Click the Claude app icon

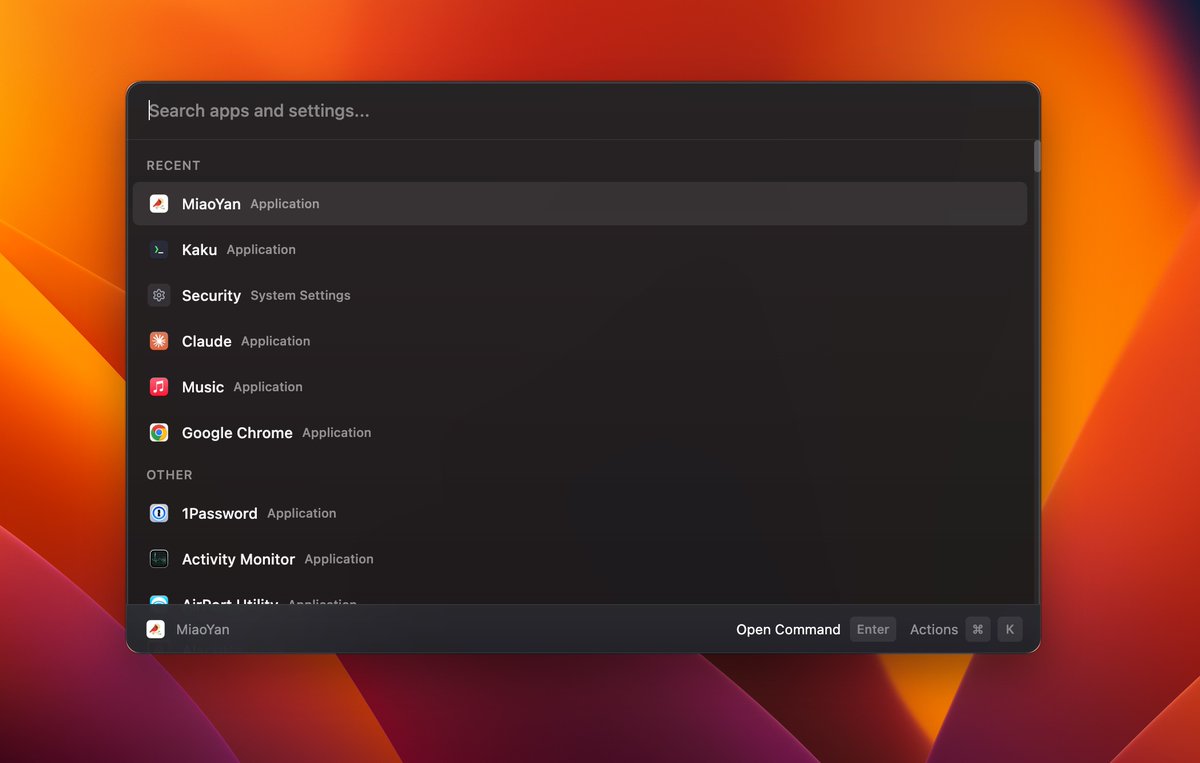(x=159, y=341)
